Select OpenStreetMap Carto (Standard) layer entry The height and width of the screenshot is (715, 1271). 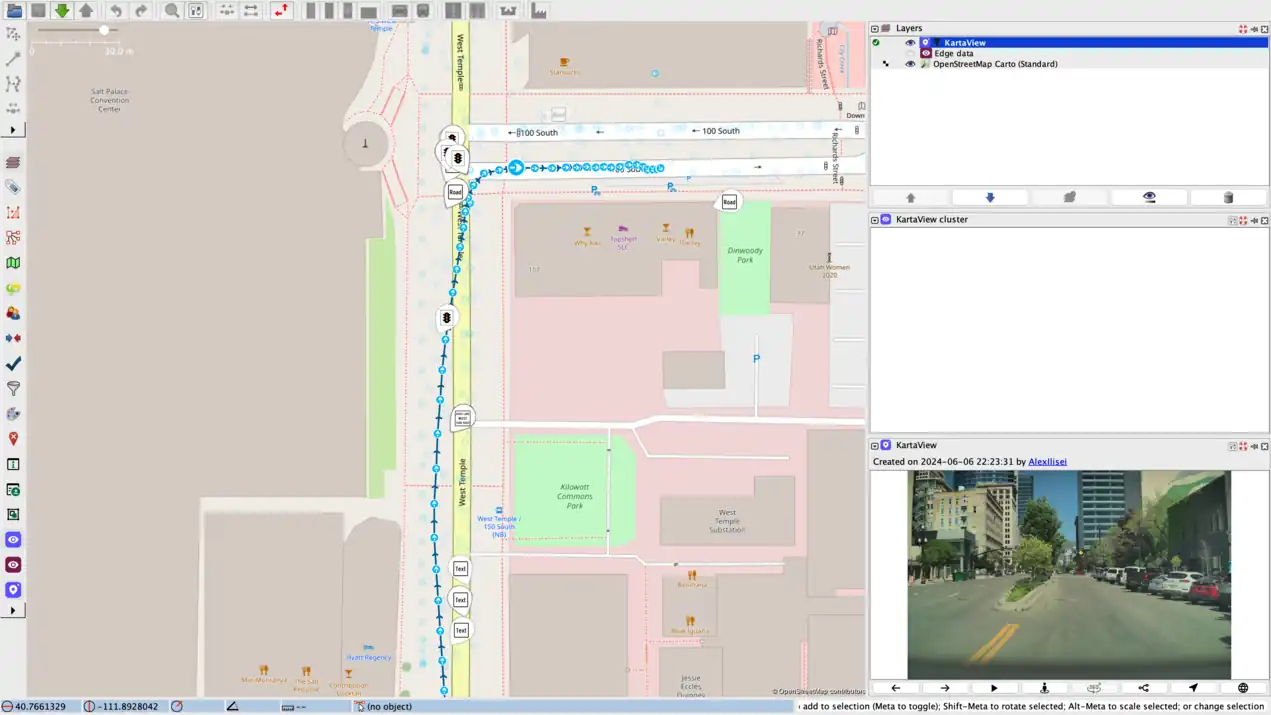tap(994, 64)
